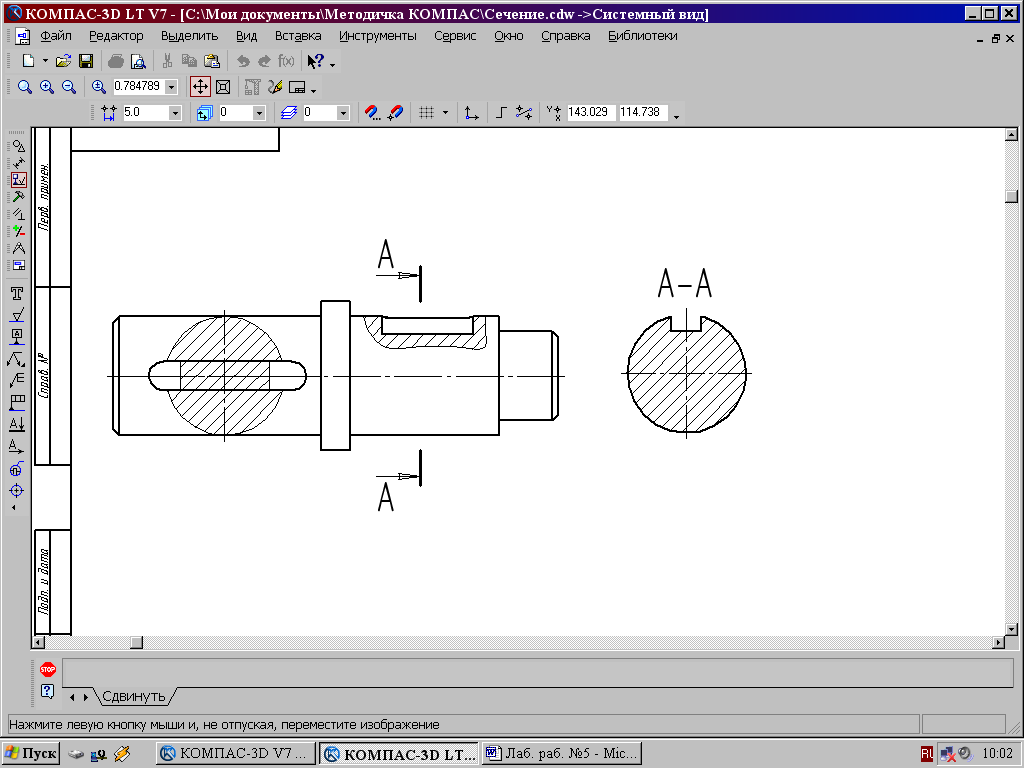Image resolution: width=1024 pixels, height=768 pixels.
Task: Zoom out of the drawing
Action: coord(69,87)
